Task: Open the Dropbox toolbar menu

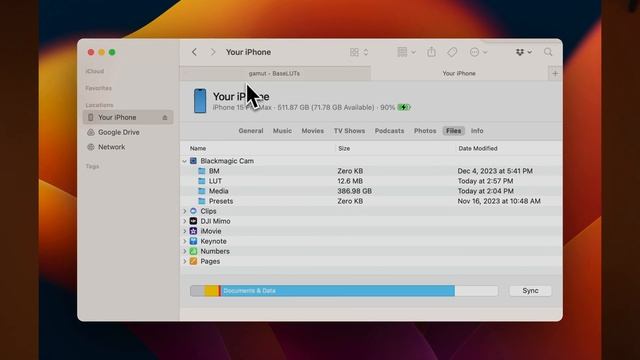Action: (523, 52)
